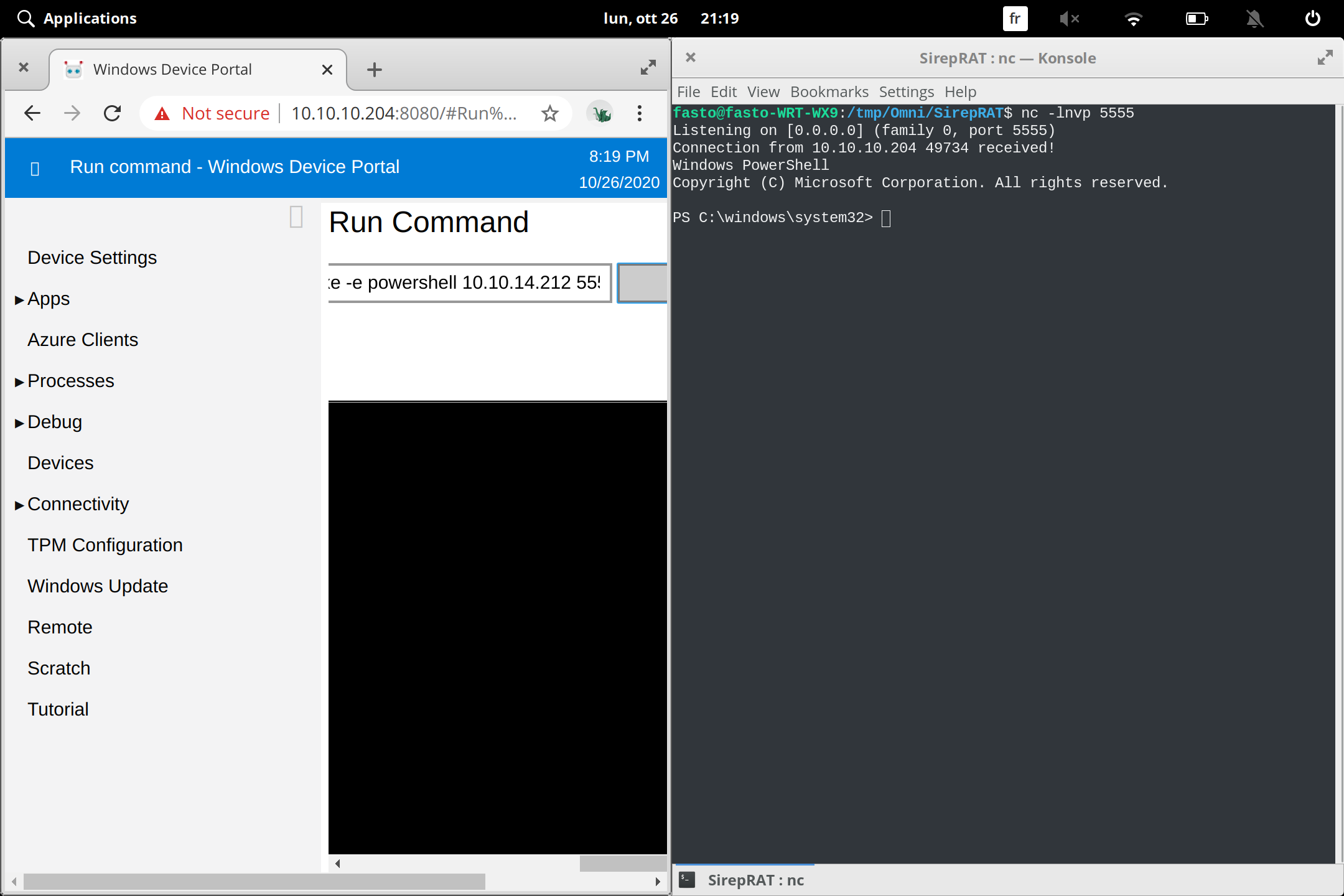1344x896 pixels.
Task: Bookmark the page with the star icon
Action: [x=549, y=113]
